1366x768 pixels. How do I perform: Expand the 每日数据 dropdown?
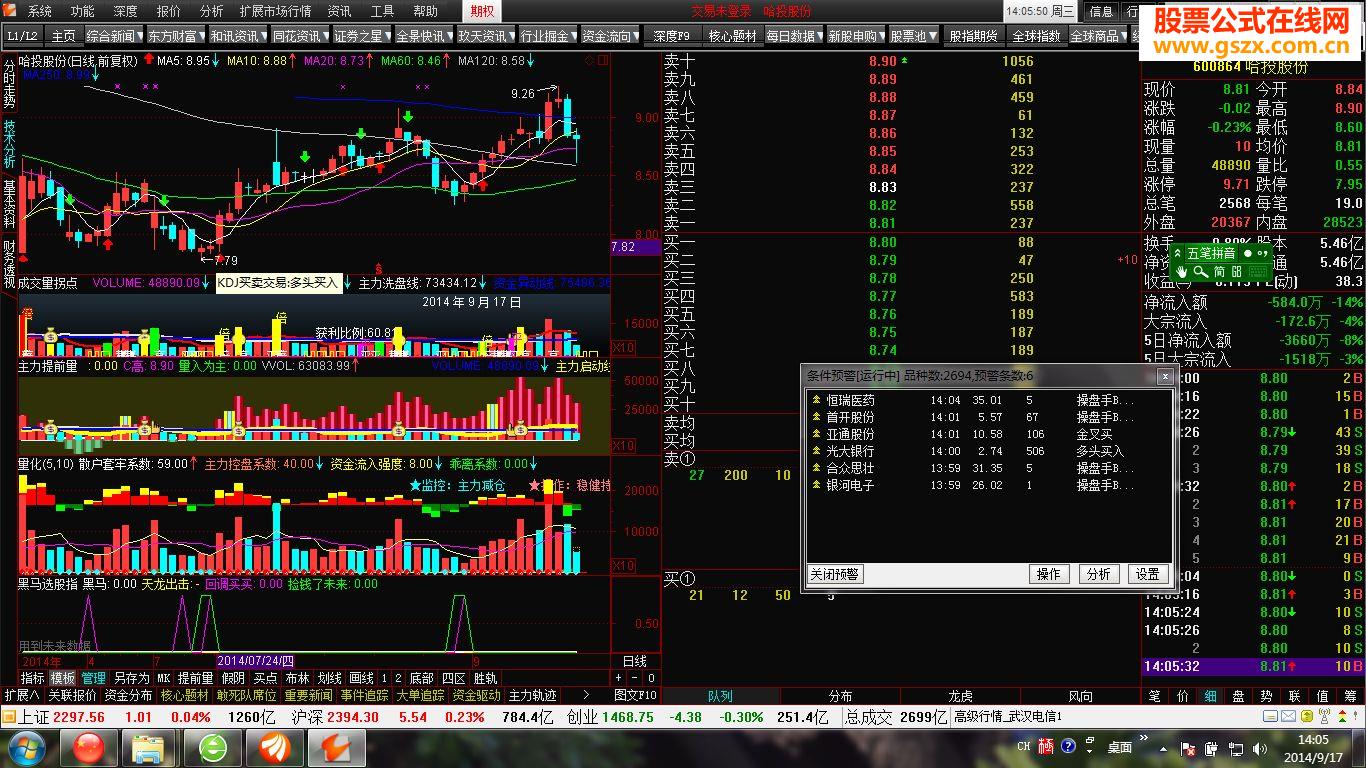click(792, 36)
